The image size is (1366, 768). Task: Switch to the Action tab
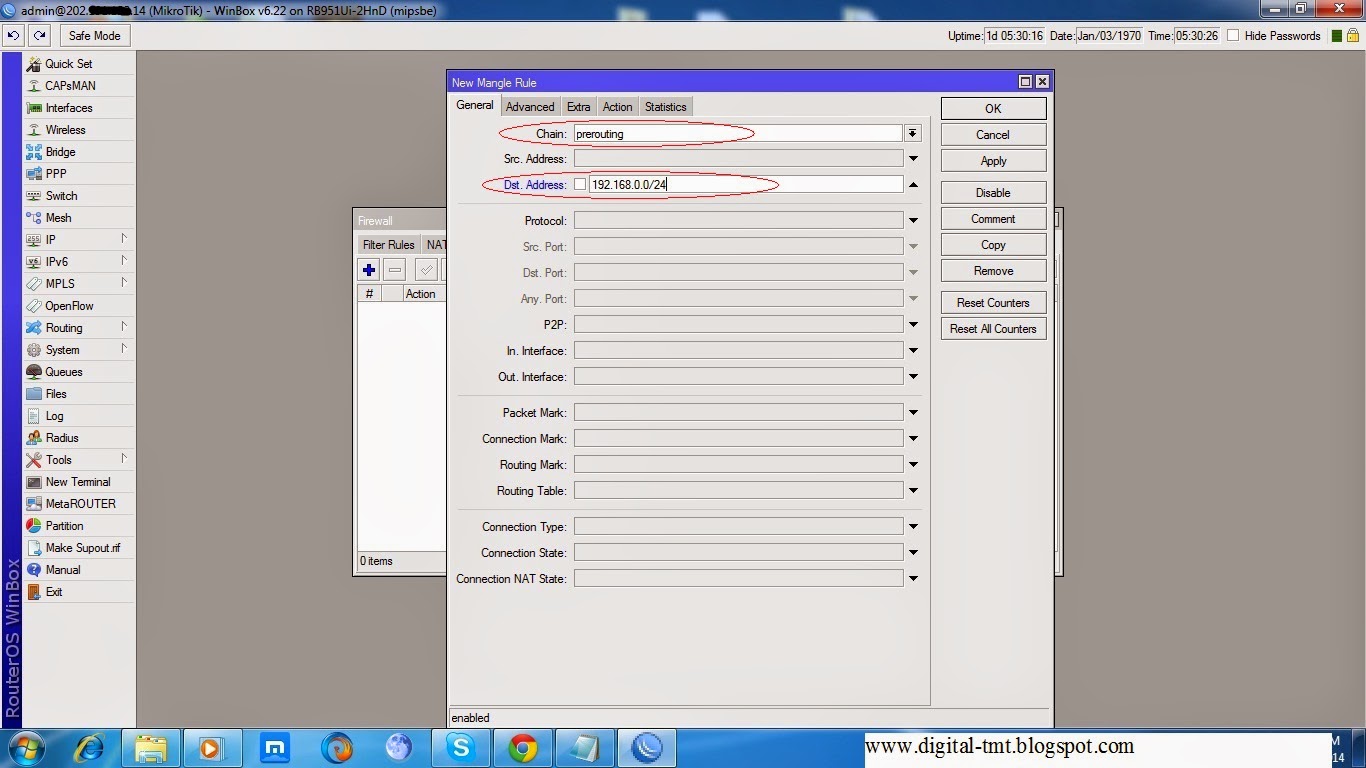click(617, 107)
